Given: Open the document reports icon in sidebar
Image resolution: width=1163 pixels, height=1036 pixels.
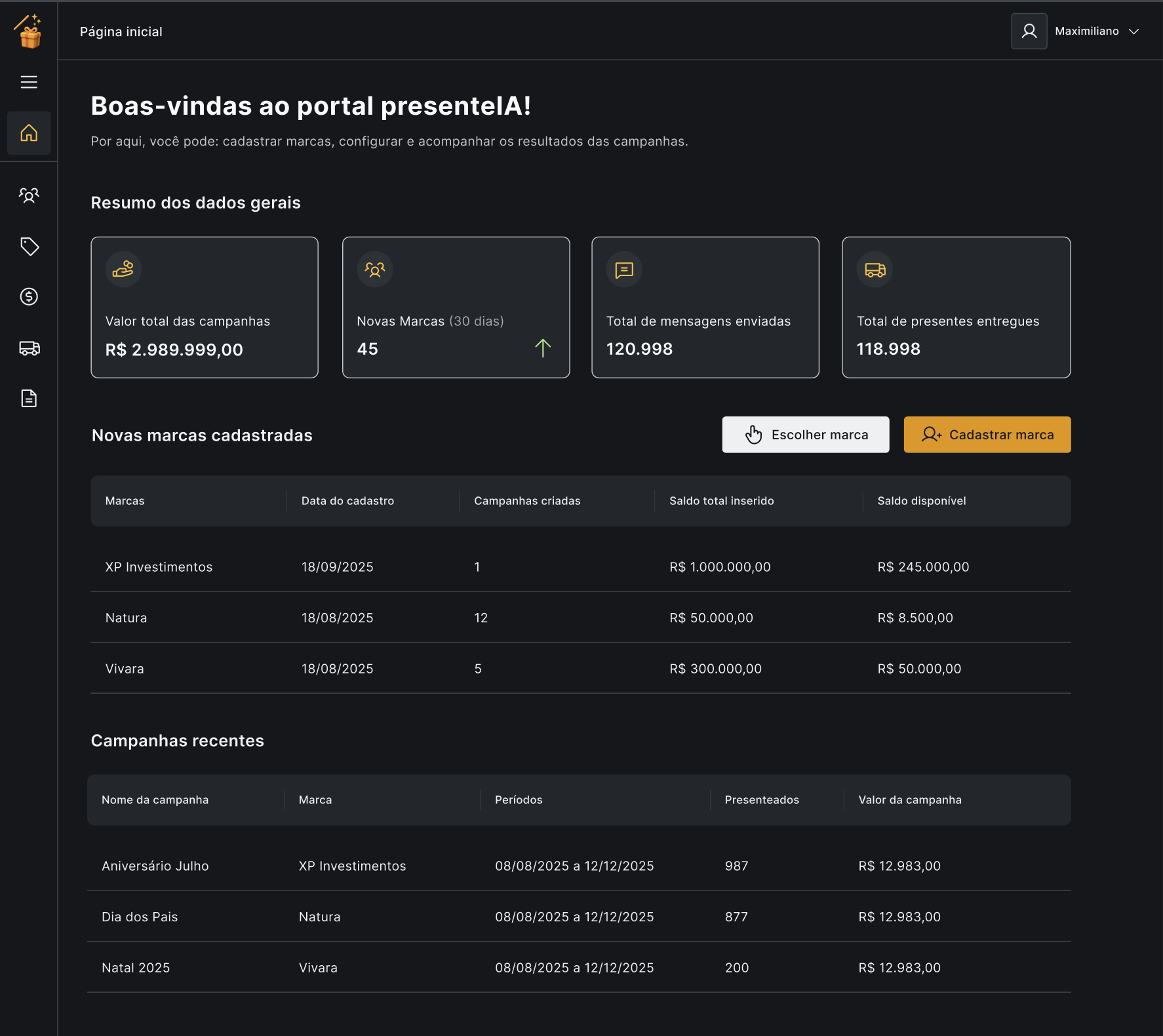Looking at the screenshot, I should [29, 399].
